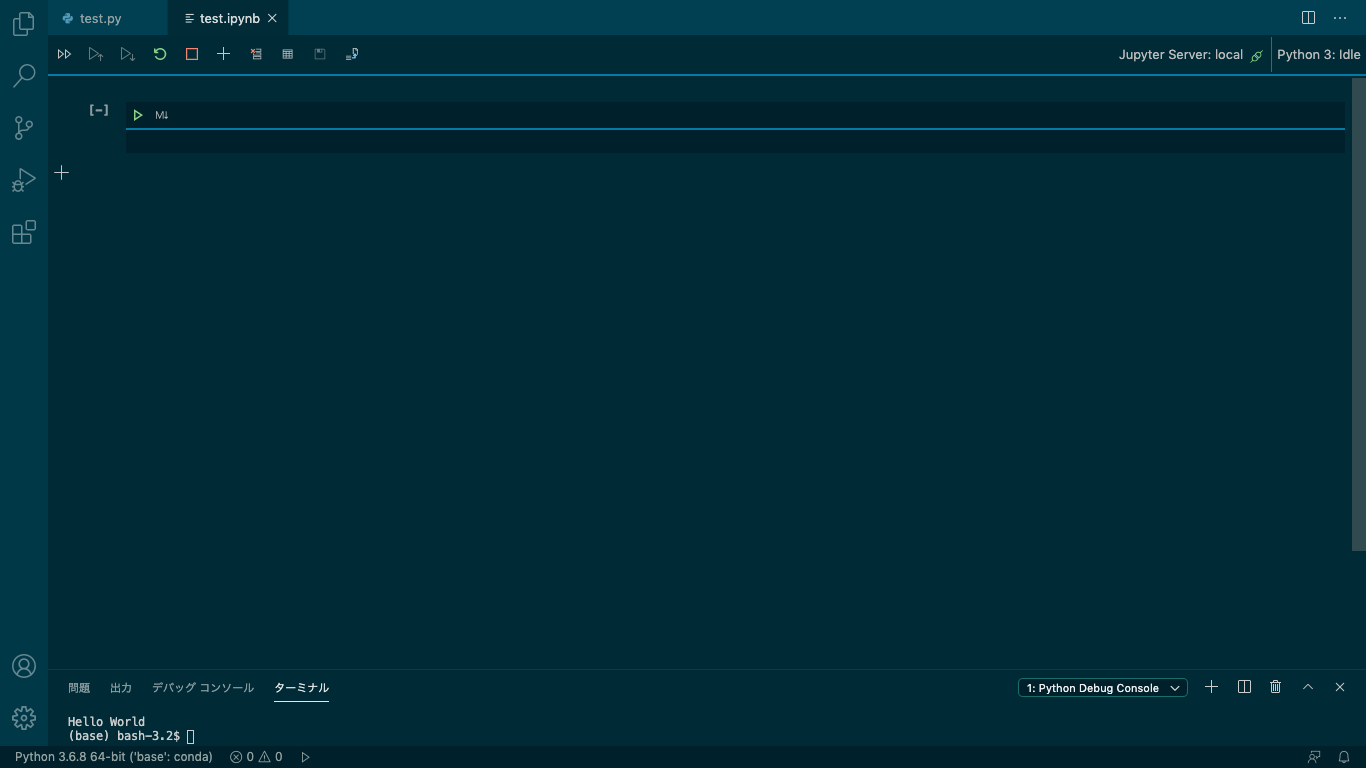Open the Extensions view
Screen dimensions: 1366x768
click(23, 232)
